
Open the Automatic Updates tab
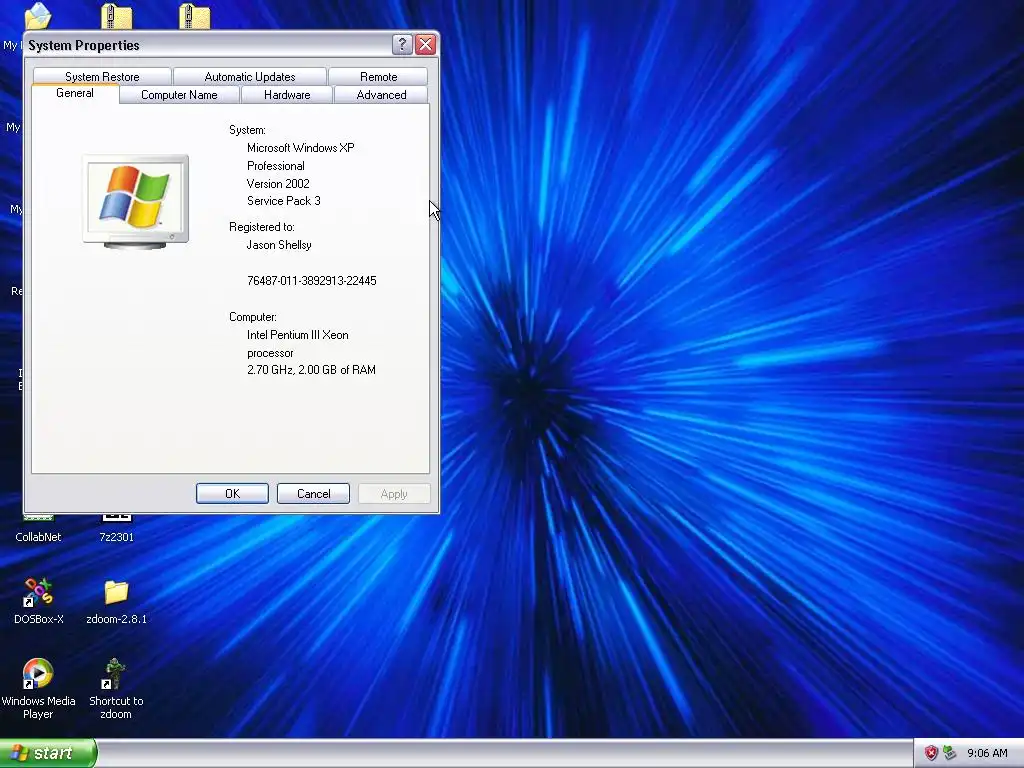point(249,76)
